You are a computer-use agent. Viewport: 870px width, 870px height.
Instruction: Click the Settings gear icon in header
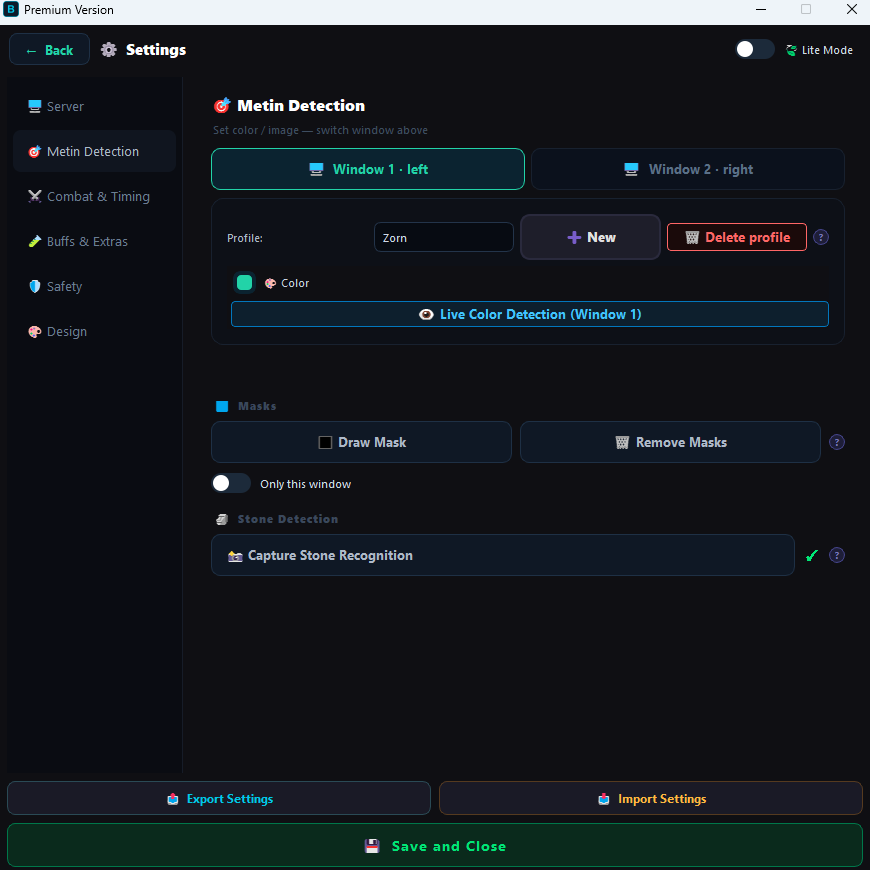[x=109, y=50]
